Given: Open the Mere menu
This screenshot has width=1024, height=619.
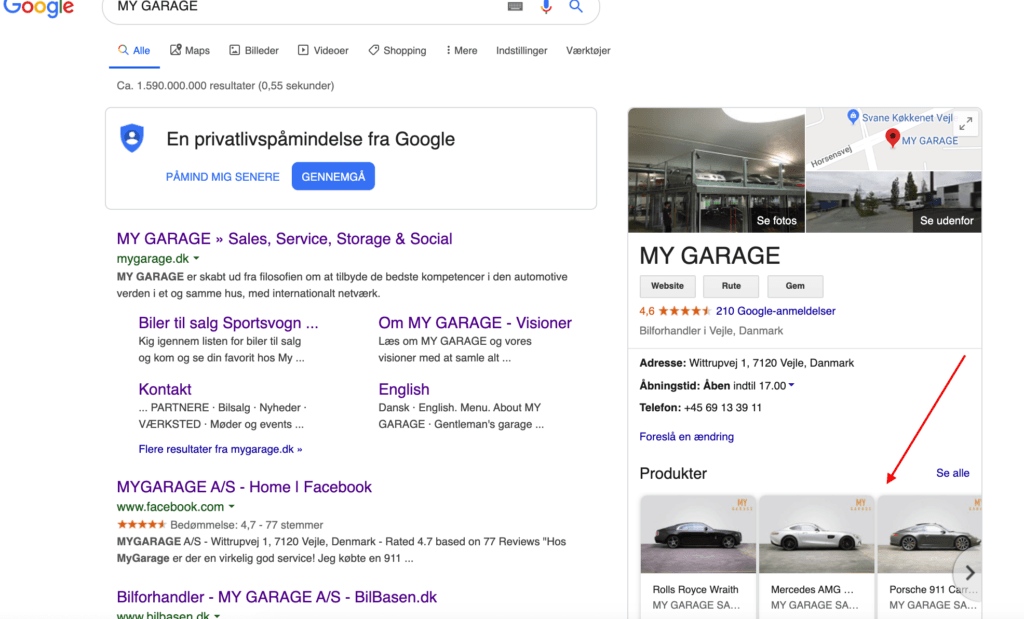Looking at the screenshot, I should click(462, 50).
